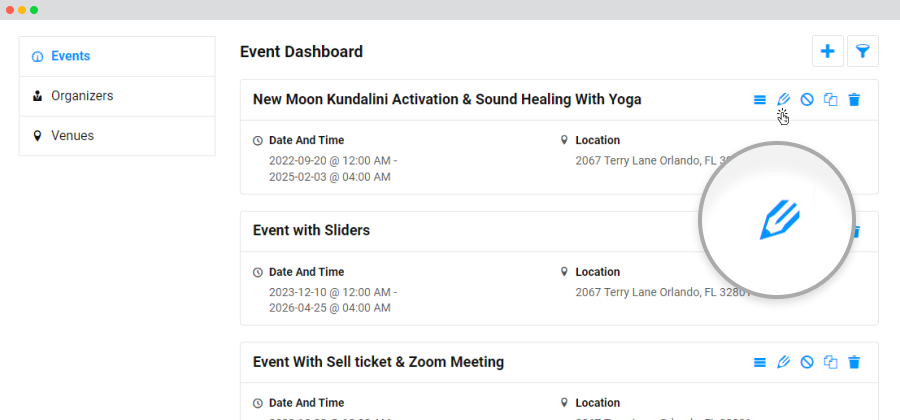Edit the Sell ticket & Zoom Meeting event
Image resolution: width=900 pixels, height=420 pixels.
(x=783, y=362)
